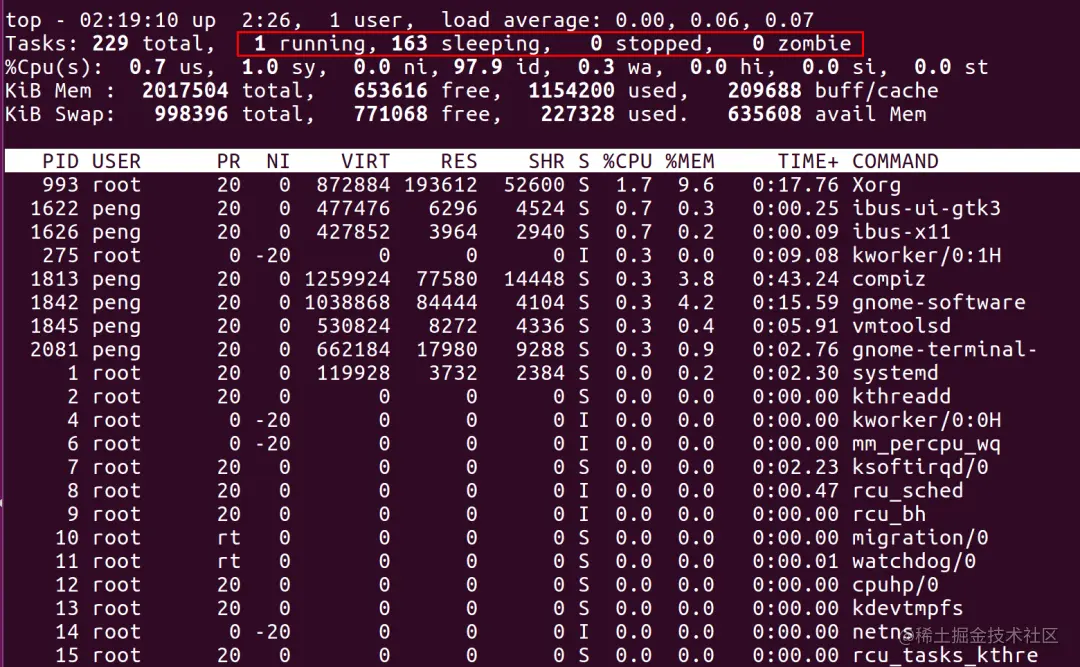
Task: Select the ksoftirqd/0 process name
Action: click(920, 467)
